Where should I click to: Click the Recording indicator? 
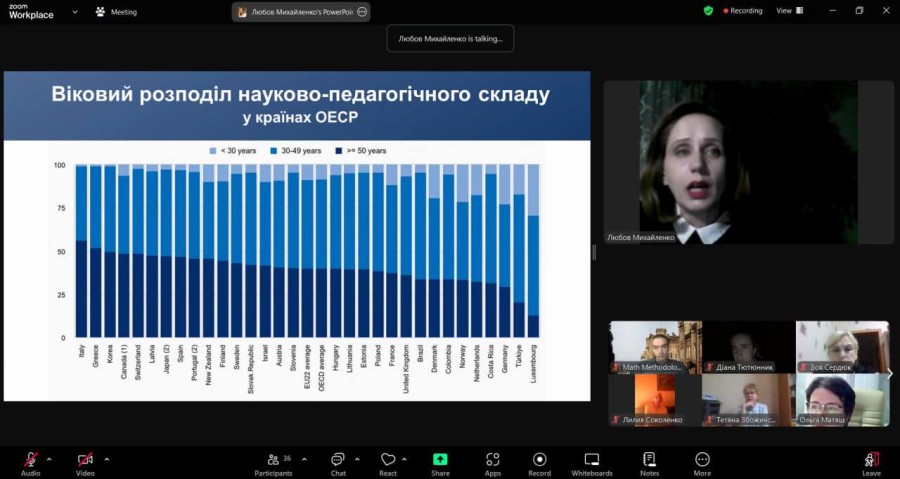(x=743, y=11)
